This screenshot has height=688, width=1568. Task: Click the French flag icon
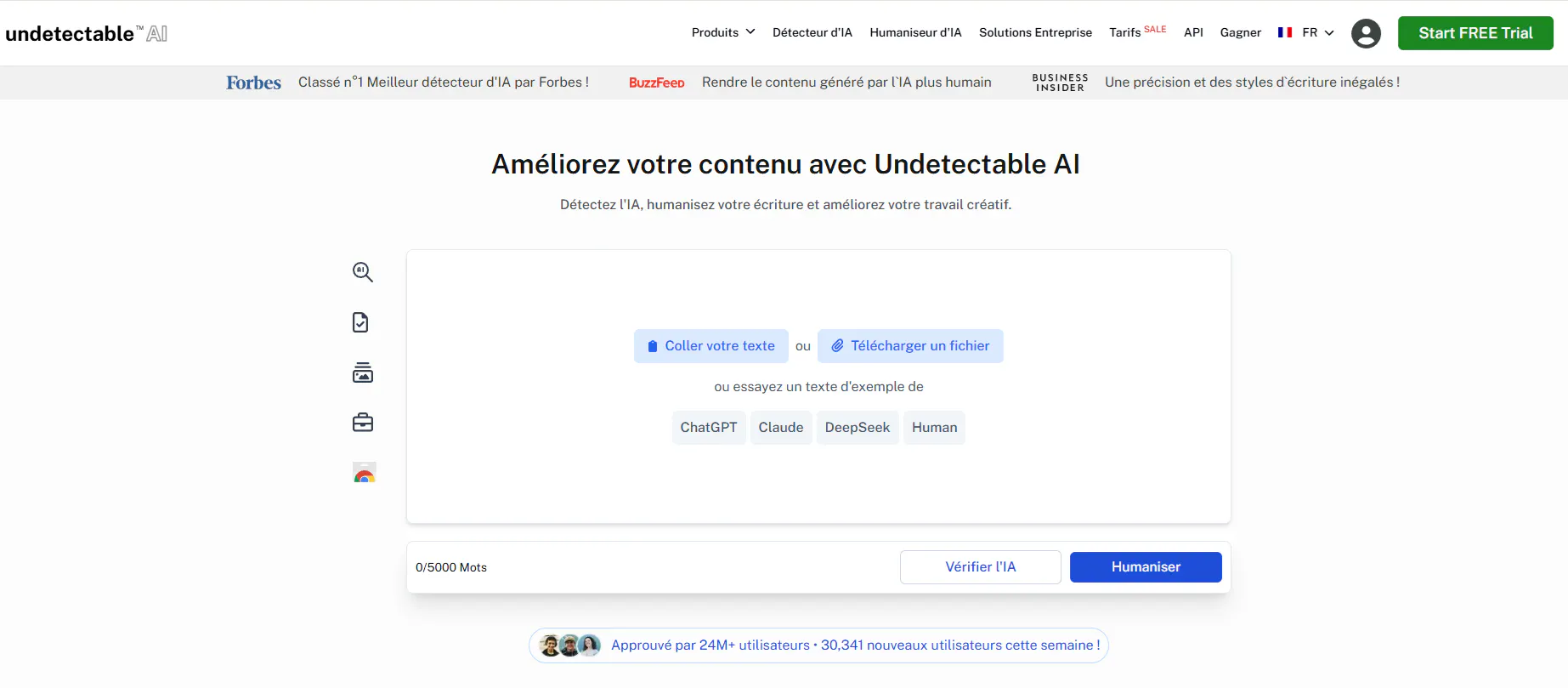tap(1285, 32)
